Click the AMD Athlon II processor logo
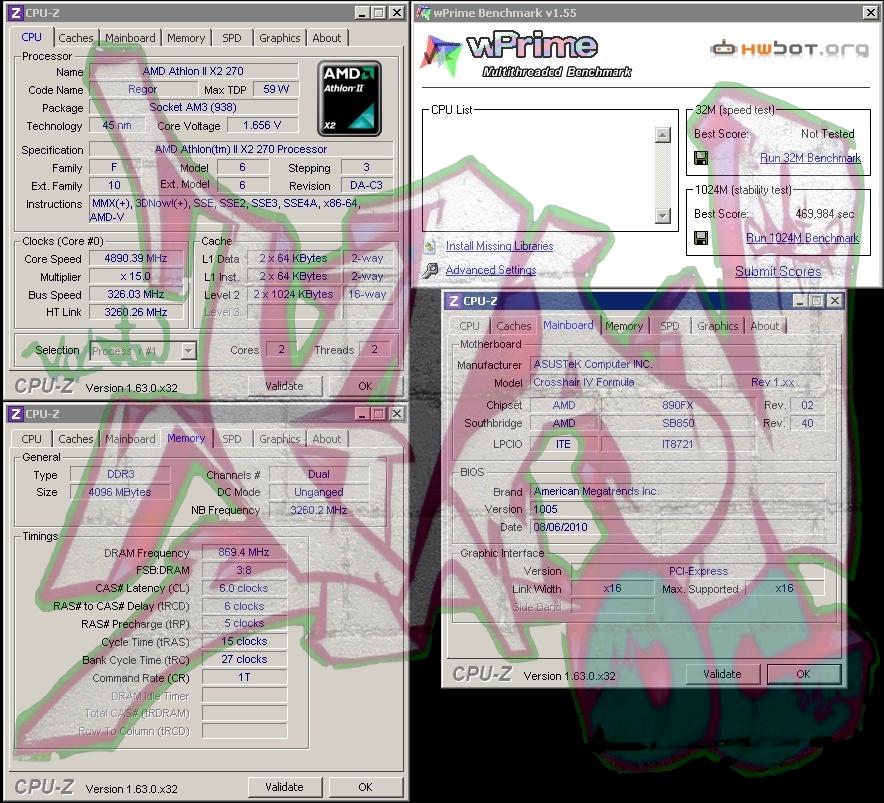The width and height of the screenshot is (884, 803). [349, 99]
